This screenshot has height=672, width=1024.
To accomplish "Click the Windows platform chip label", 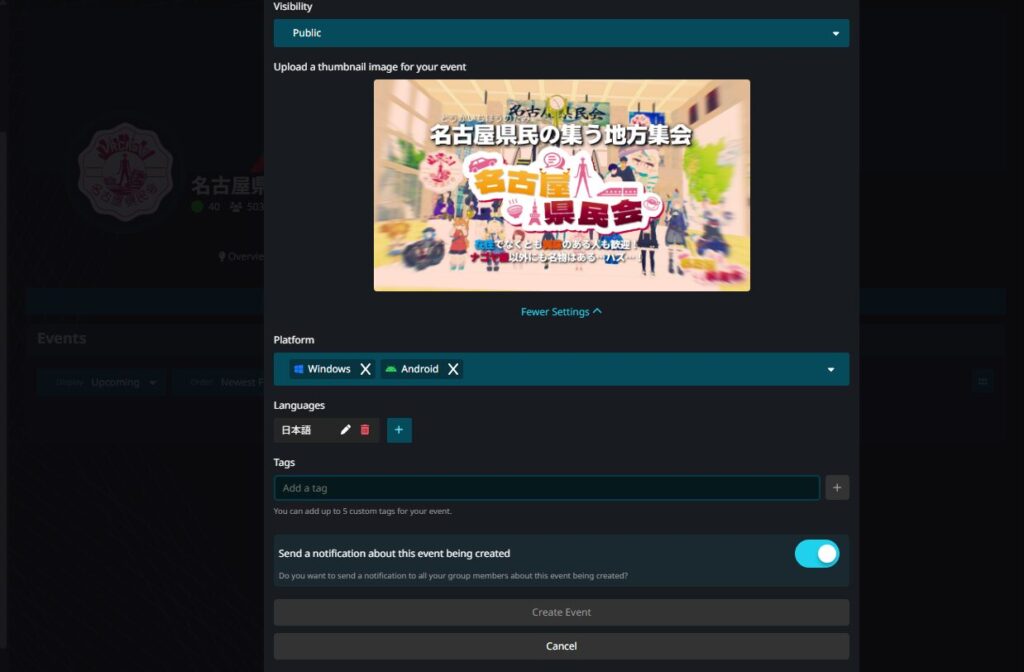I will [x=328, y=369].
